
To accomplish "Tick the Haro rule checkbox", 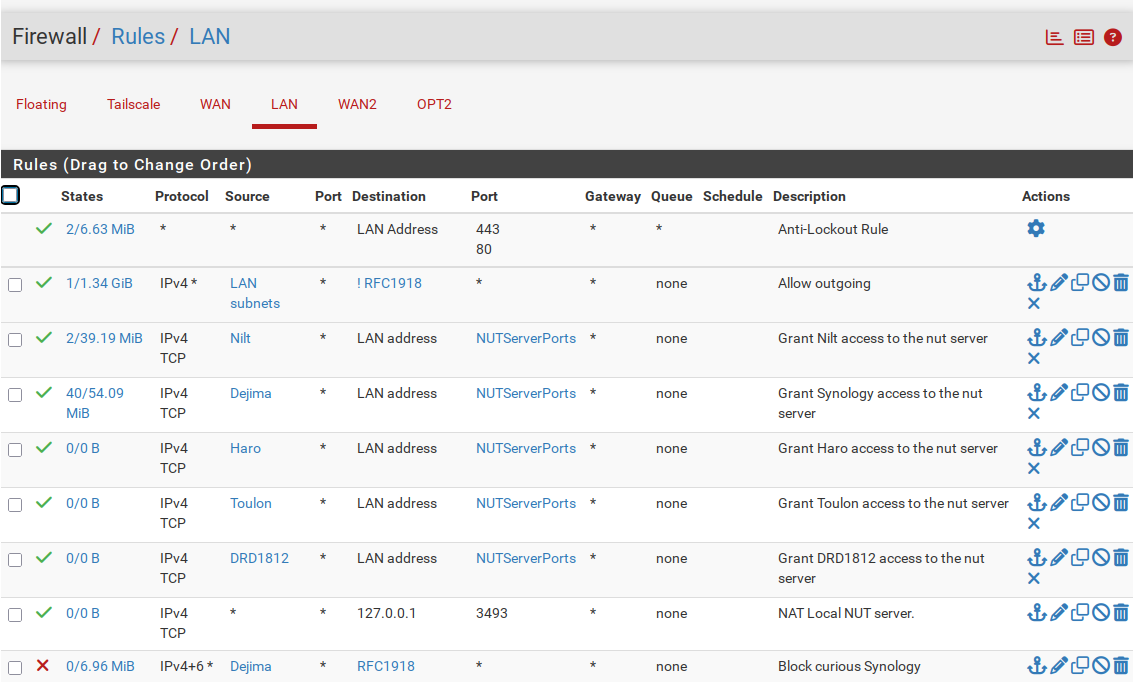I will pyautogui.click(x=14, y=450).
